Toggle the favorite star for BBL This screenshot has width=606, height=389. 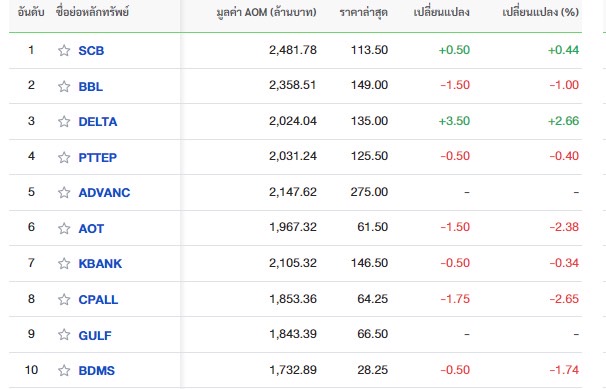(x=64, y=86)
